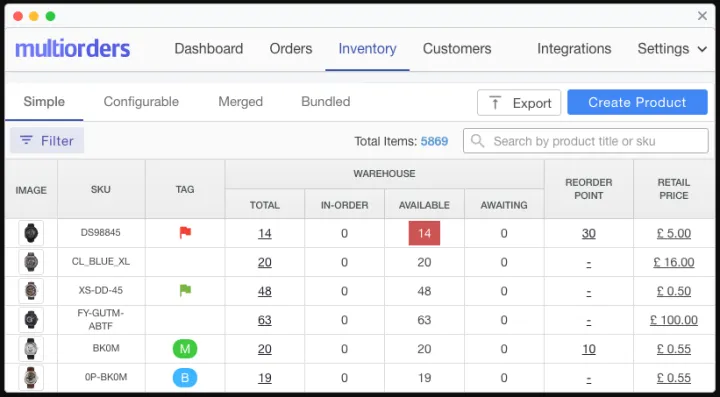Open the CL_BLUE_XL product thumbnail
This screenshot has width=720, height=397.
31,262
